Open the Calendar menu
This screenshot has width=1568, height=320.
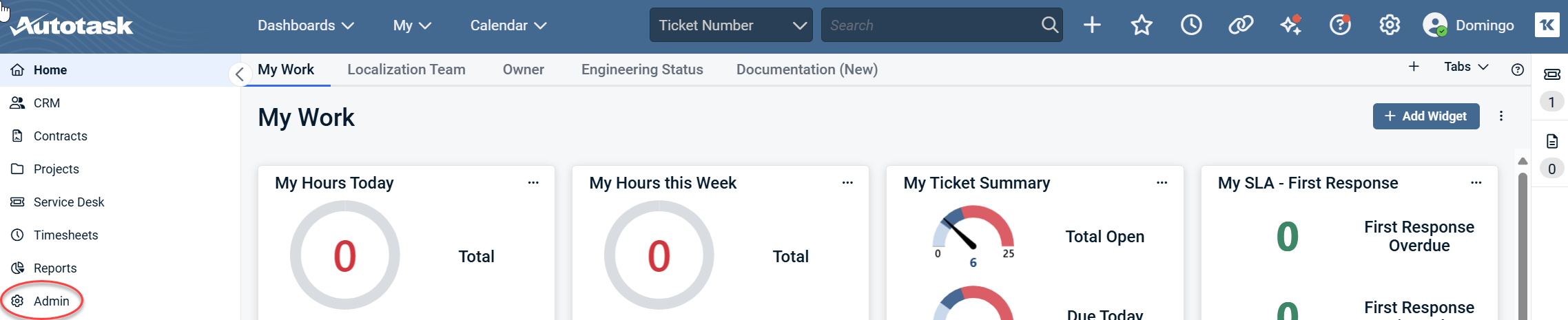pos(508,25)
